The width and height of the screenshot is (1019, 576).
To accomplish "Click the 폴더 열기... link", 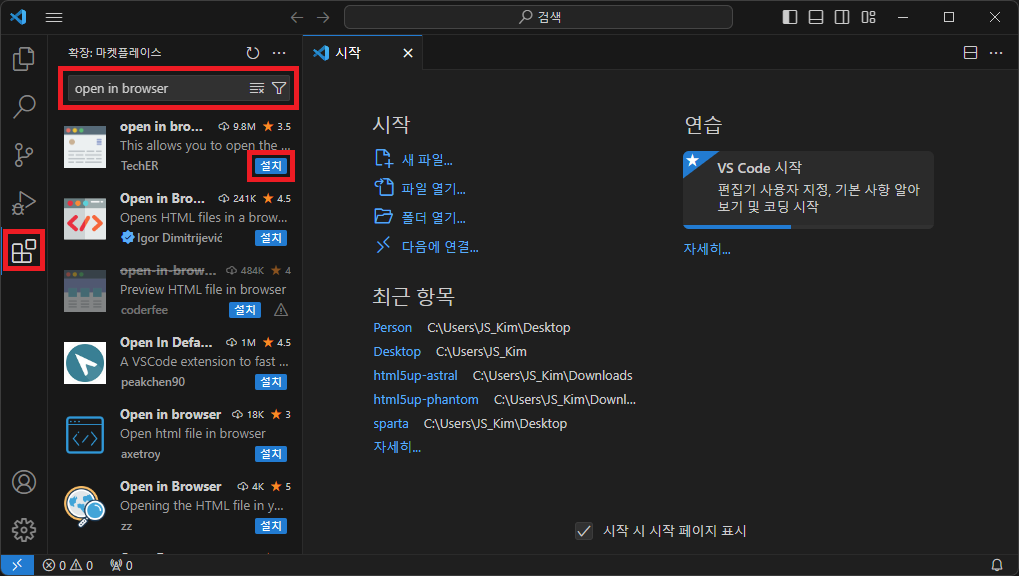I will pos(433,218).
